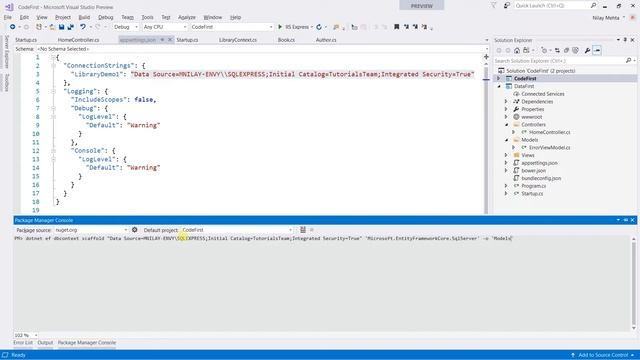The height and width of the screenshot is (360, 640).
Task: Open the Debug menu
Action: click(x=105, y=17)
